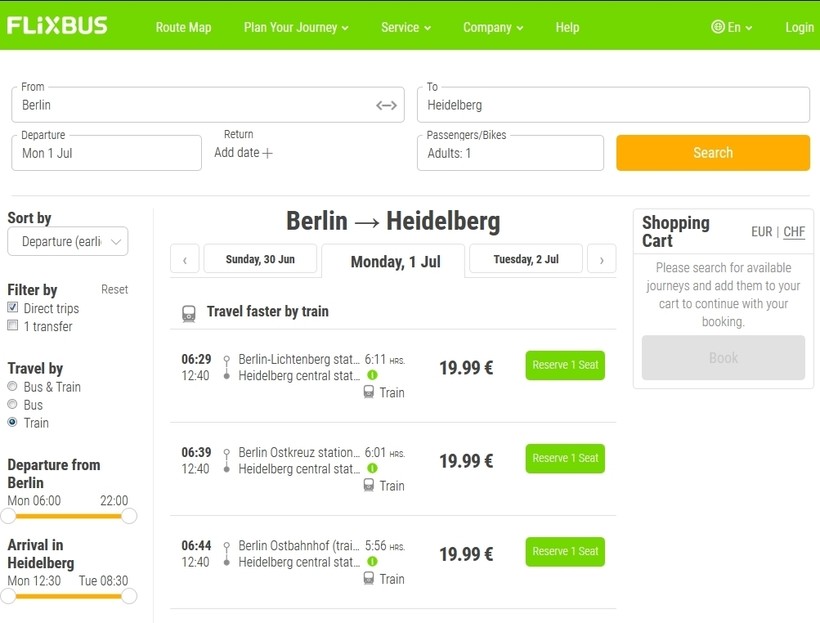Go to the next day arrow

(x=601, y=260)
